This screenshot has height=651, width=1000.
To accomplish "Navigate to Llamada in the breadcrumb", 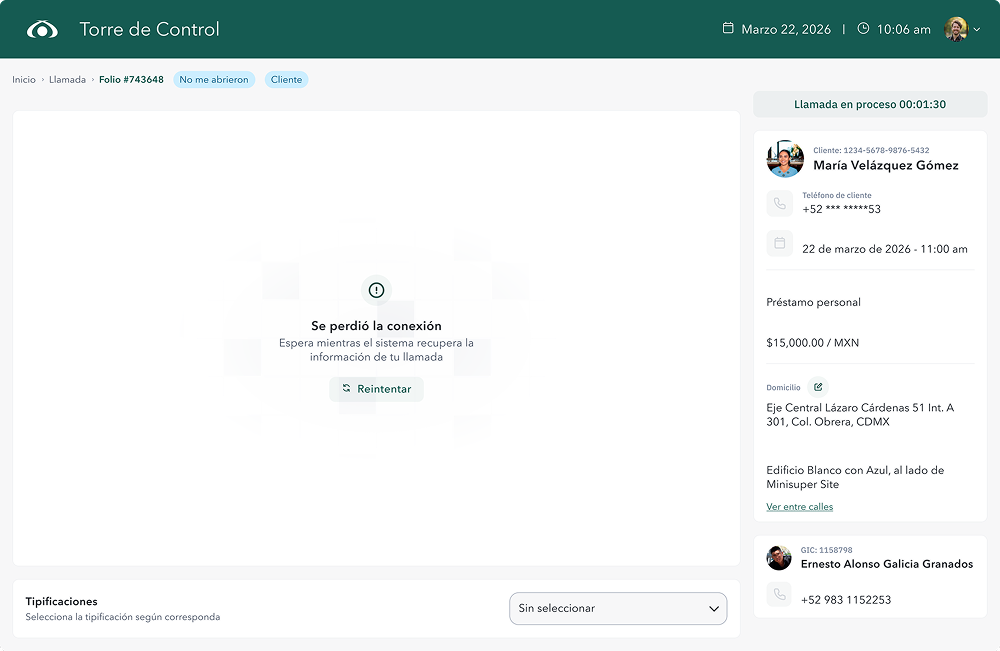I will click(x=67, y=80).
